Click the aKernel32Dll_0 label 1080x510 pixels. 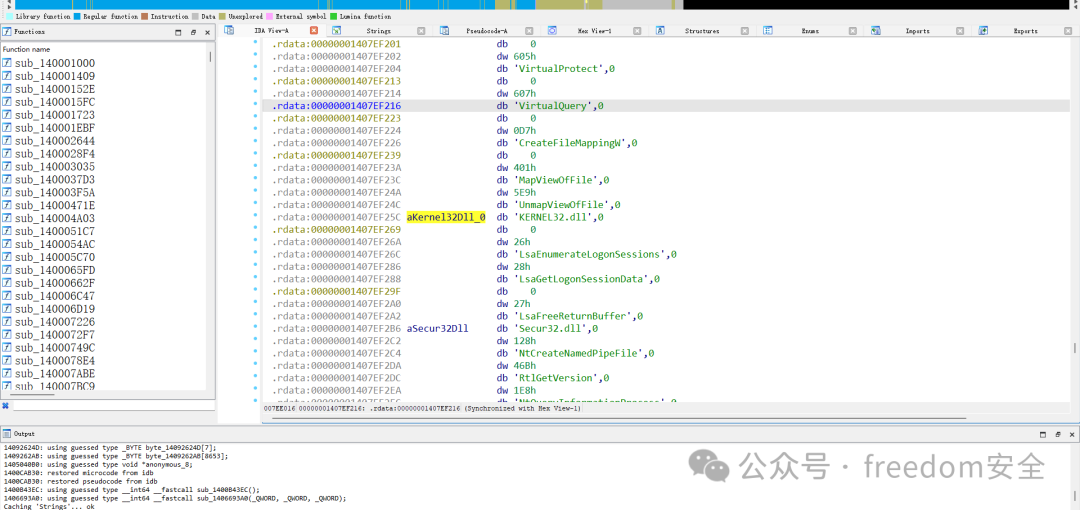[x=446, y=217]
